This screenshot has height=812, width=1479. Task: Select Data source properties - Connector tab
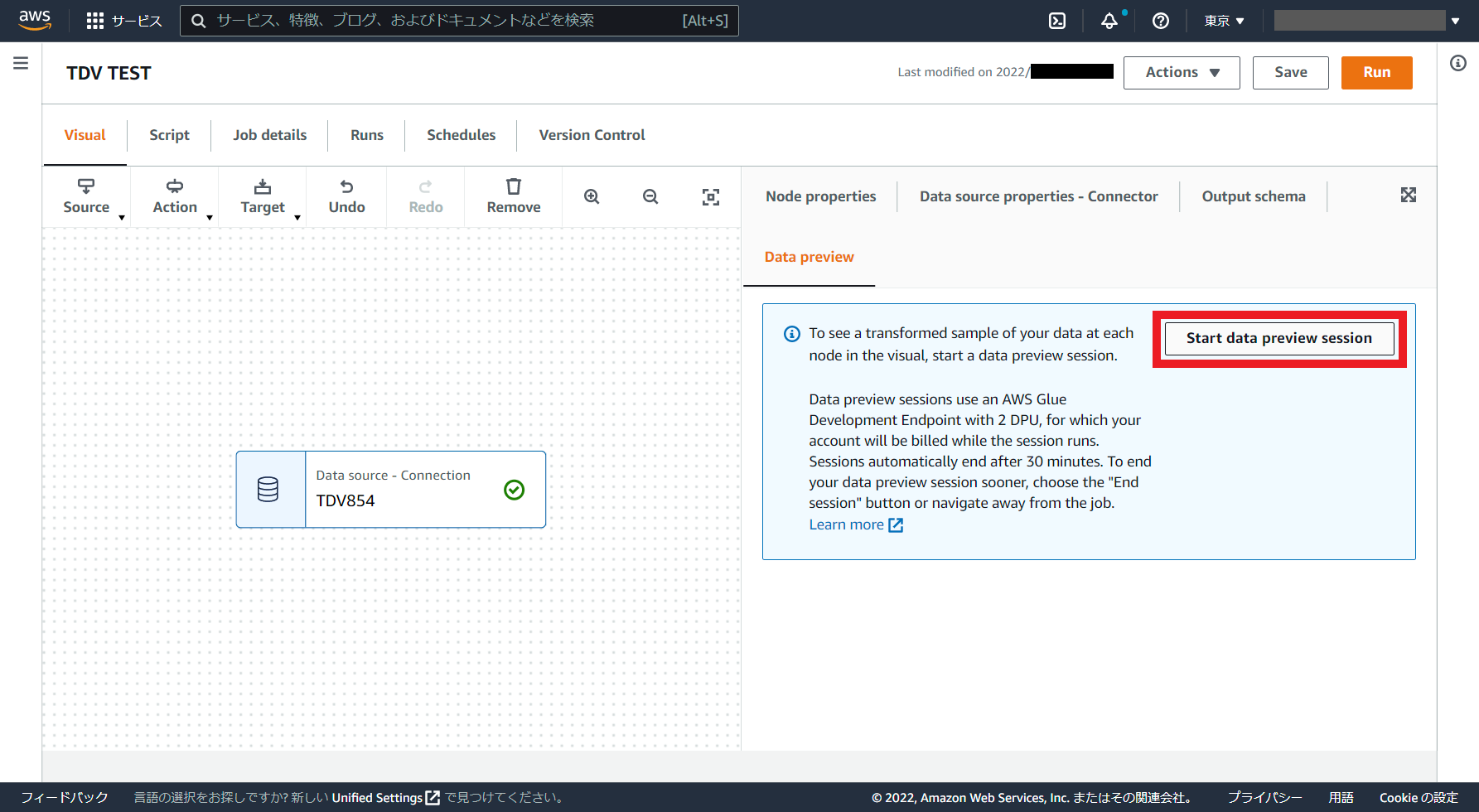click(x=1039, y=196)
